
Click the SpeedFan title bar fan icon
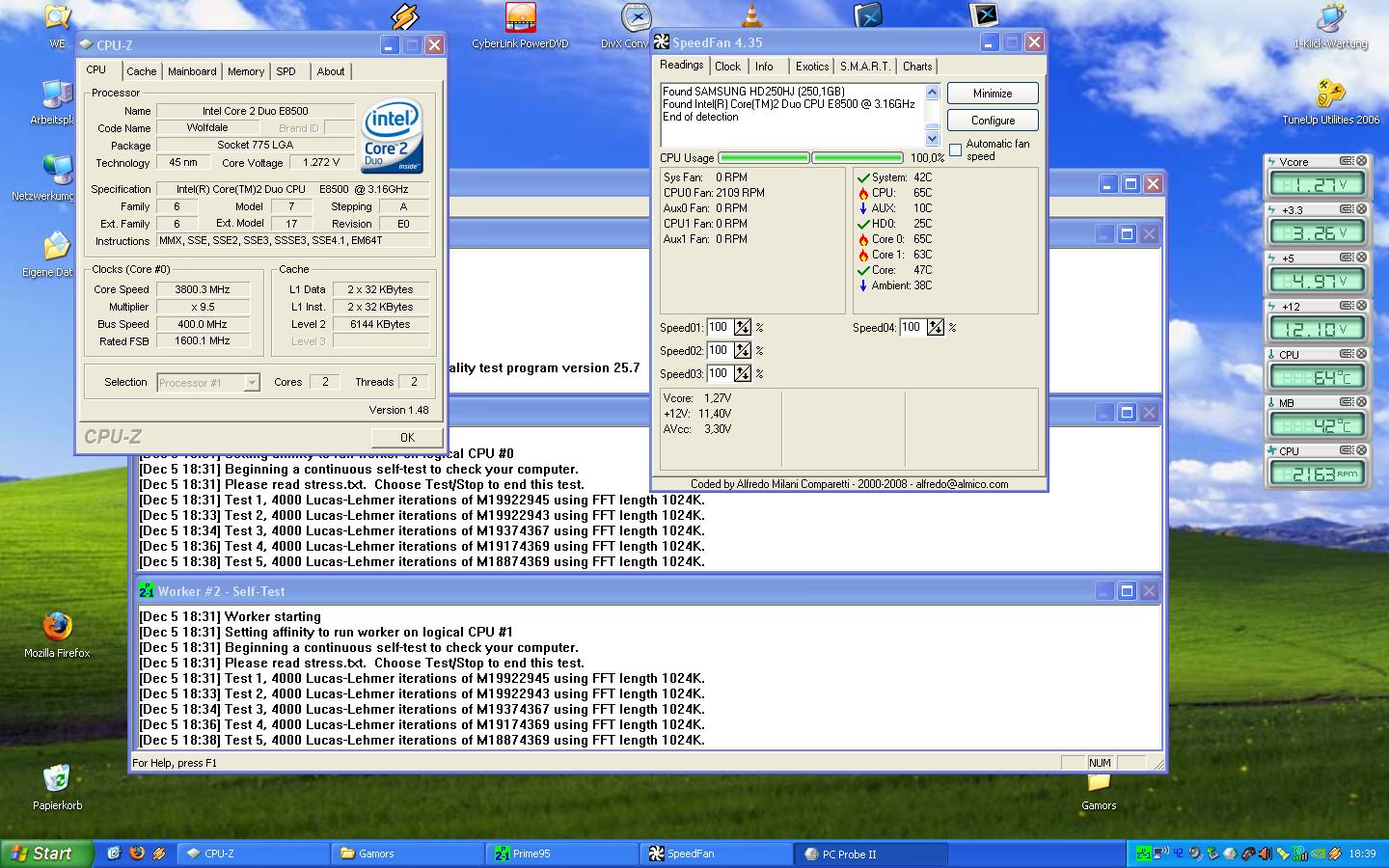tap(662, 42)
